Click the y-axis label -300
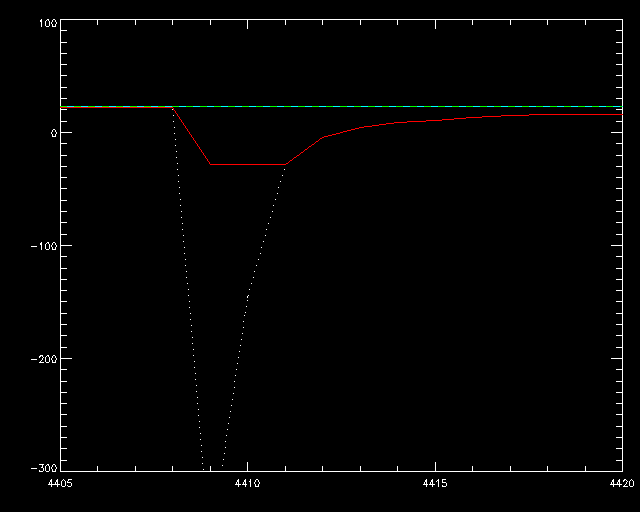This screenshot has height=512, width=640. [x=44, y=468]
